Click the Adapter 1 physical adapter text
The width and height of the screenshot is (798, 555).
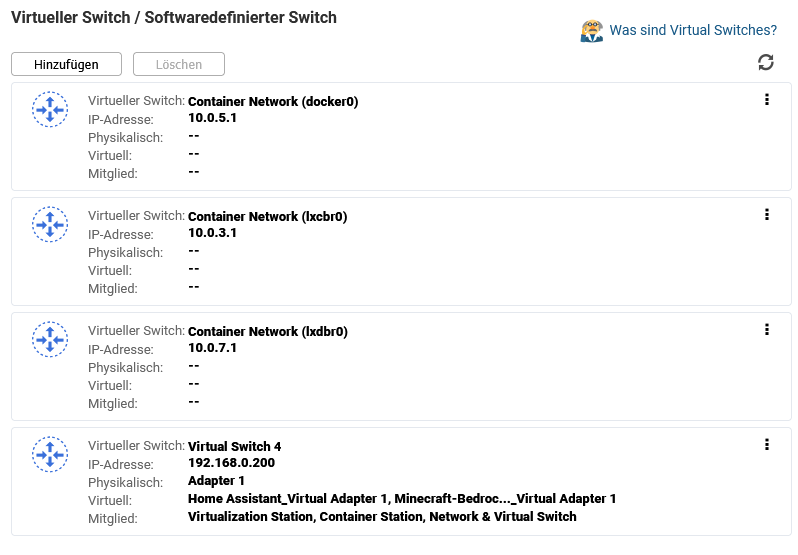(216, 481)
